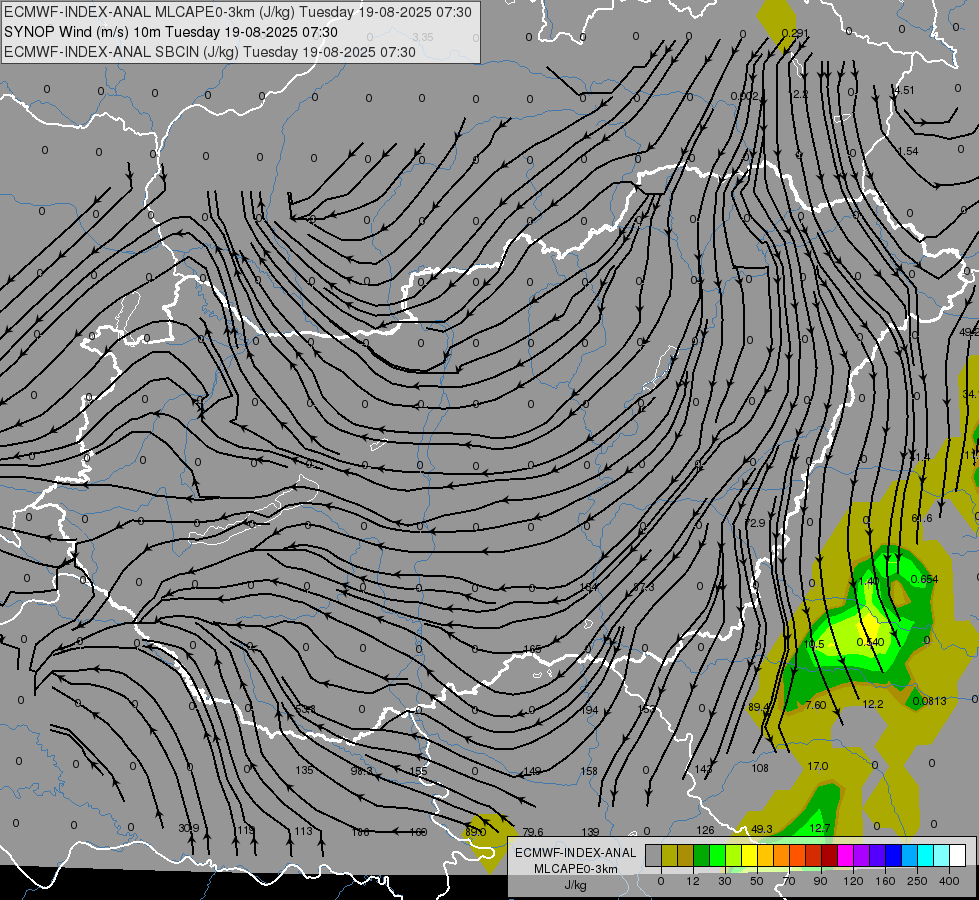
Task: Click the map value '10.5'
Action: pyautogui.click(x=814, y=644)
